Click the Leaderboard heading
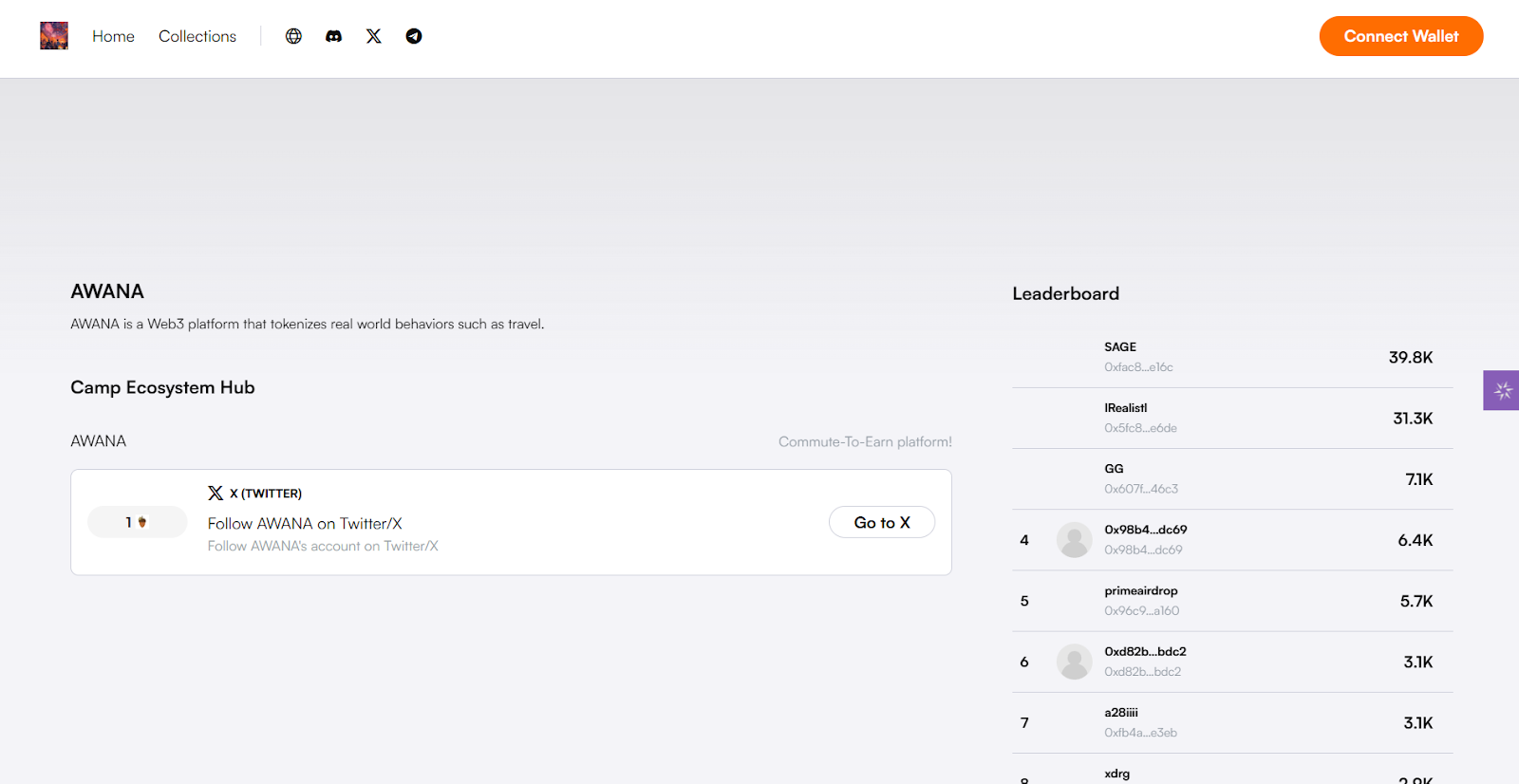The image size is (1519, 784). (x=1065, y=294)
